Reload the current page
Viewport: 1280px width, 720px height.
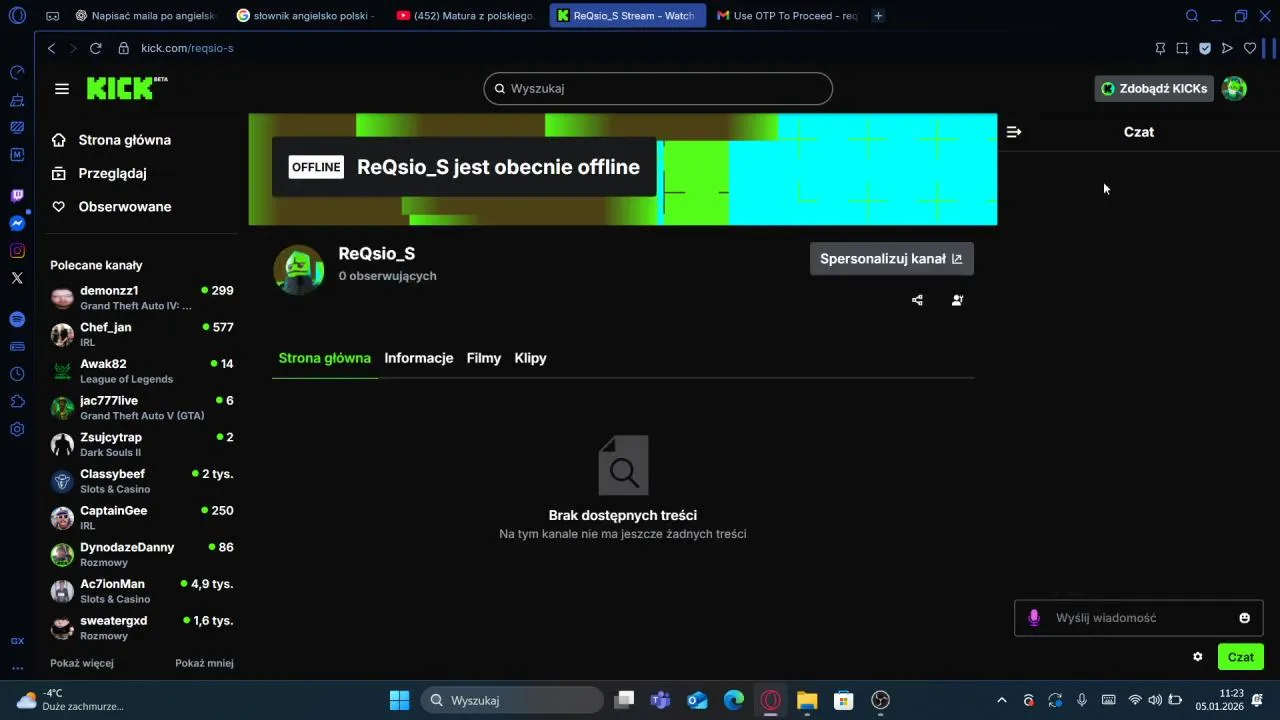(96, 48)
